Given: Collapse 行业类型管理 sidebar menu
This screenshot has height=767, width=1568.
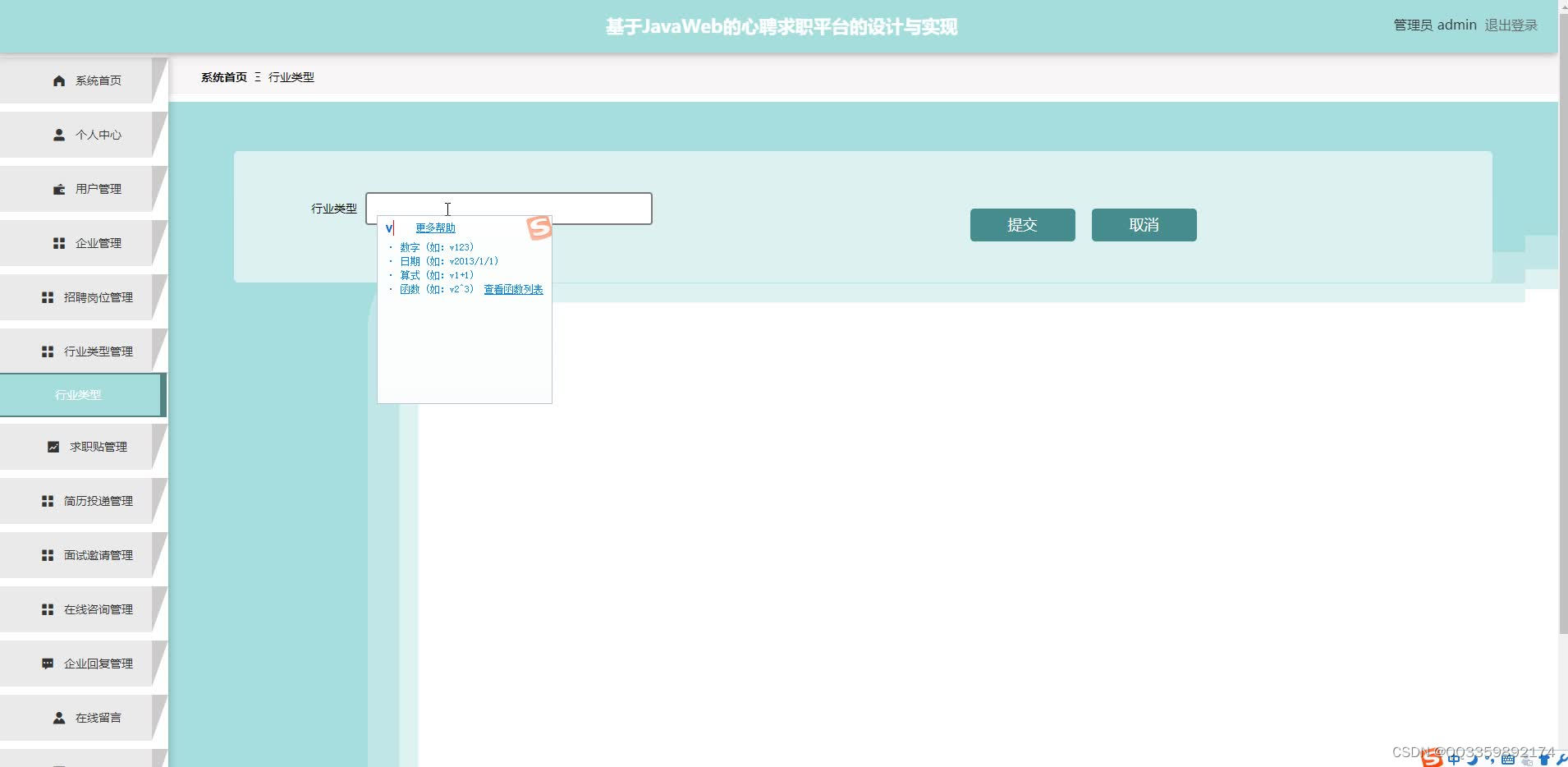Looking at the screenshot, I should [84, 351].
